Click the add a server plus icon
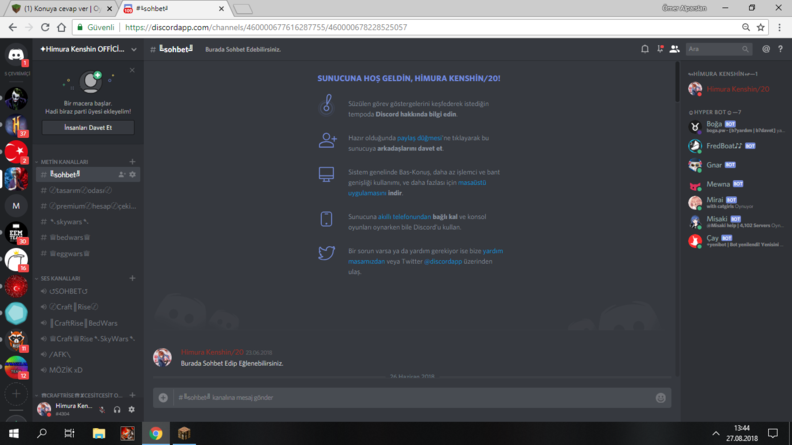 click(16, 393)
